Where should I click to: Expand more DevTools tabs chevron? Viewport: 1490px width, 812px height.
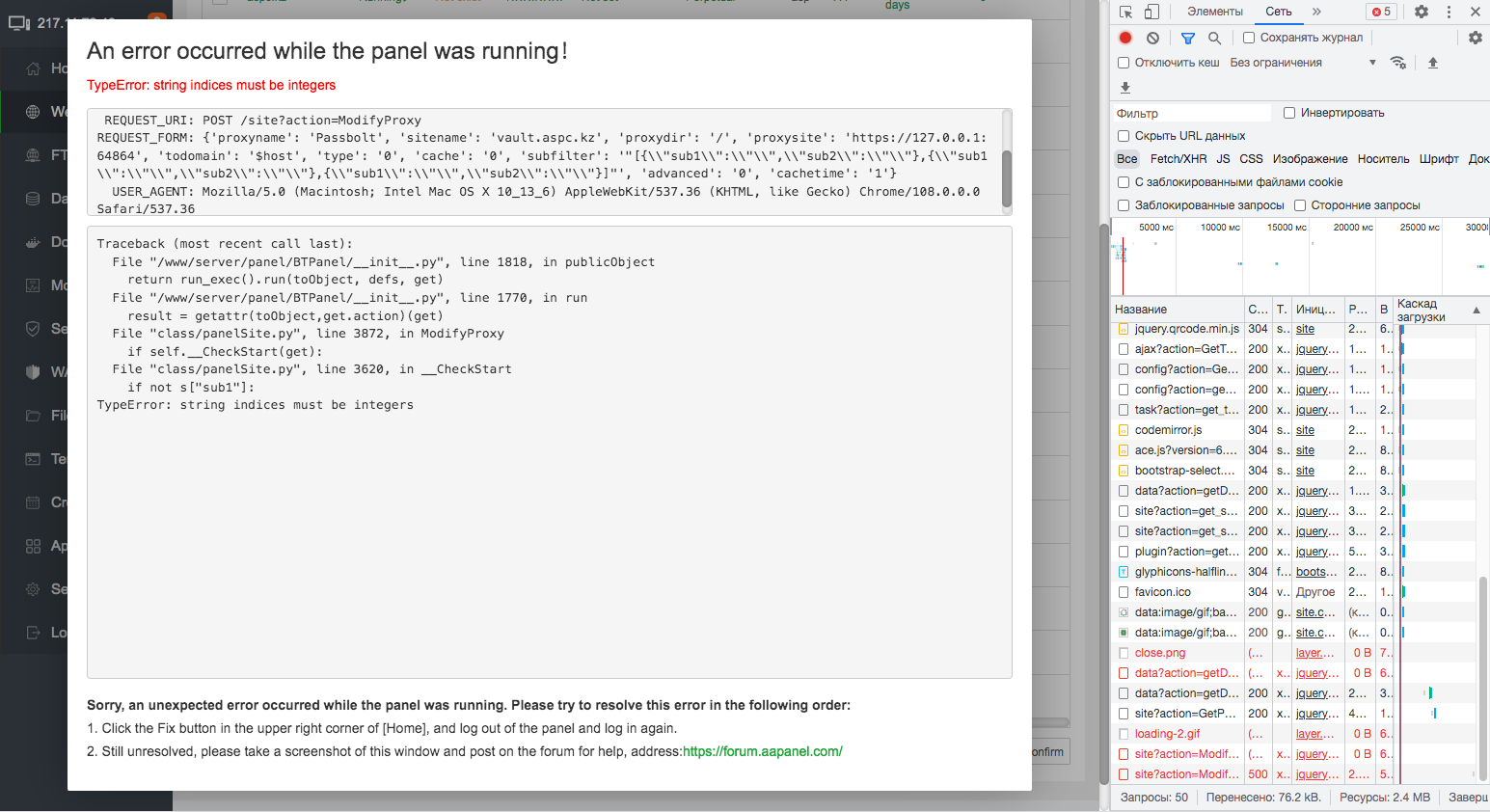1316,12
